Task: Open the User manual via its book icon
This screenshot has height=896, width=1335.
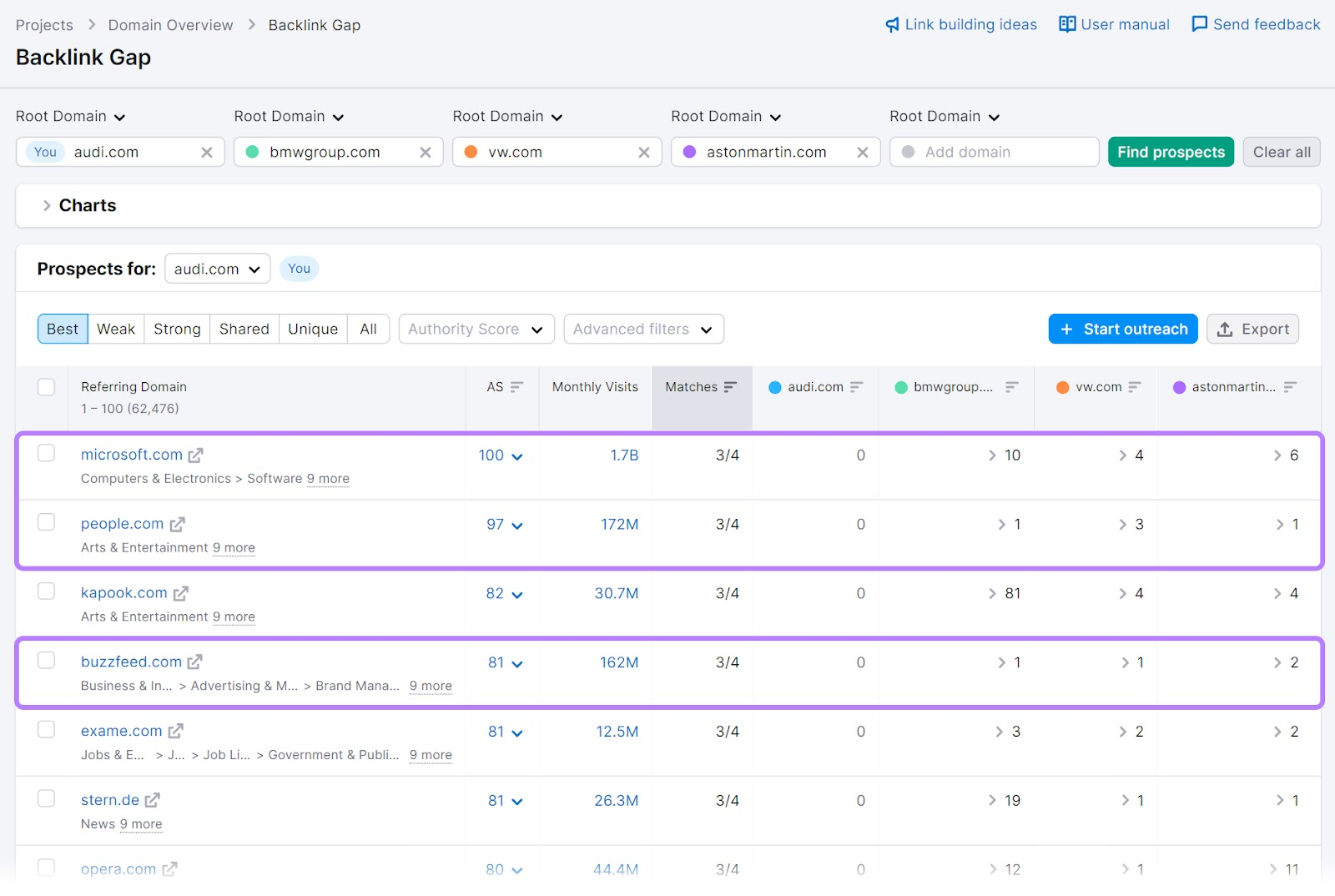Action: [x=1067, y=24]
